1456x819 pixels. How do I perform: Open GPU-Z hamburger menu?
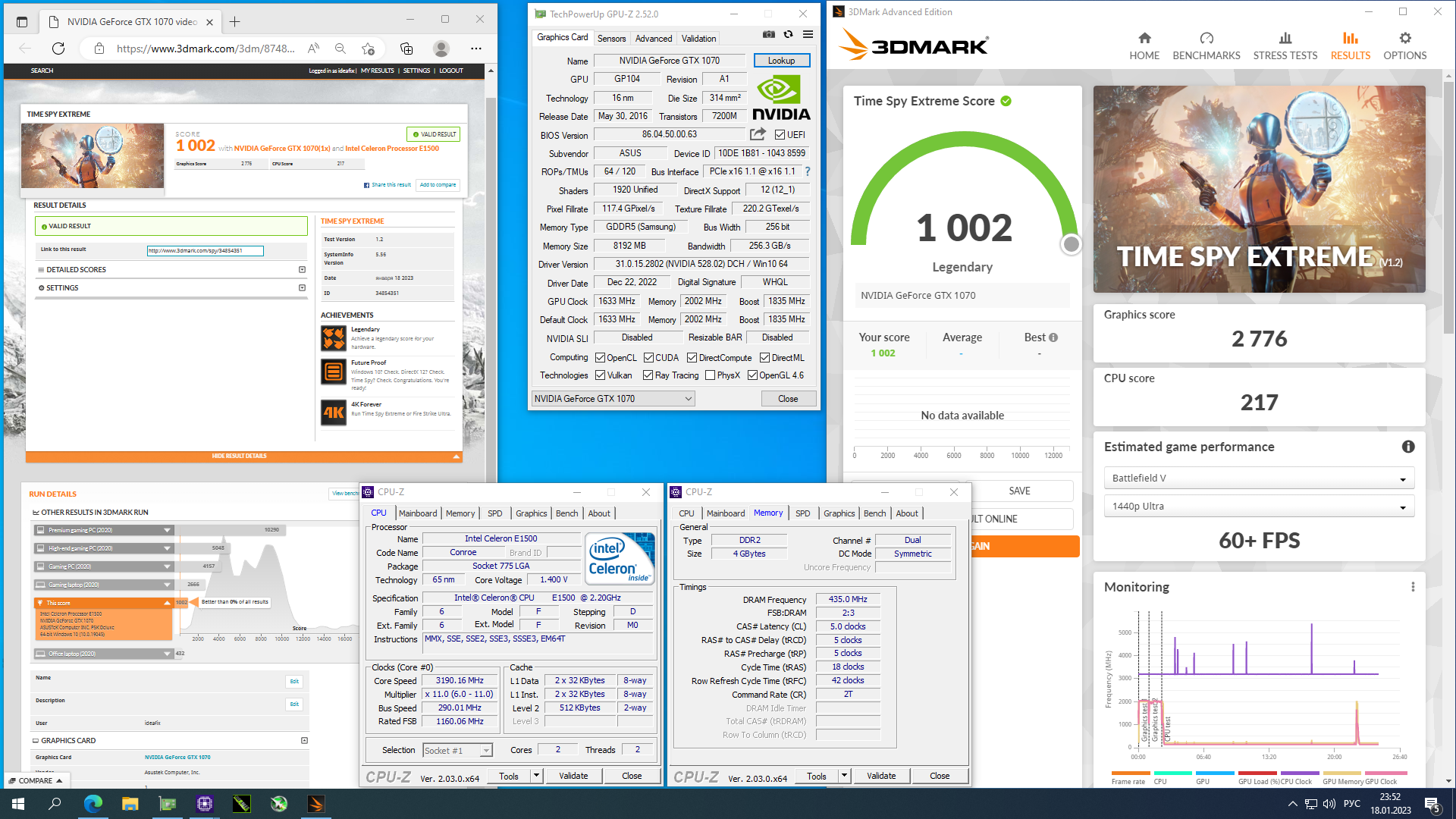808,34
